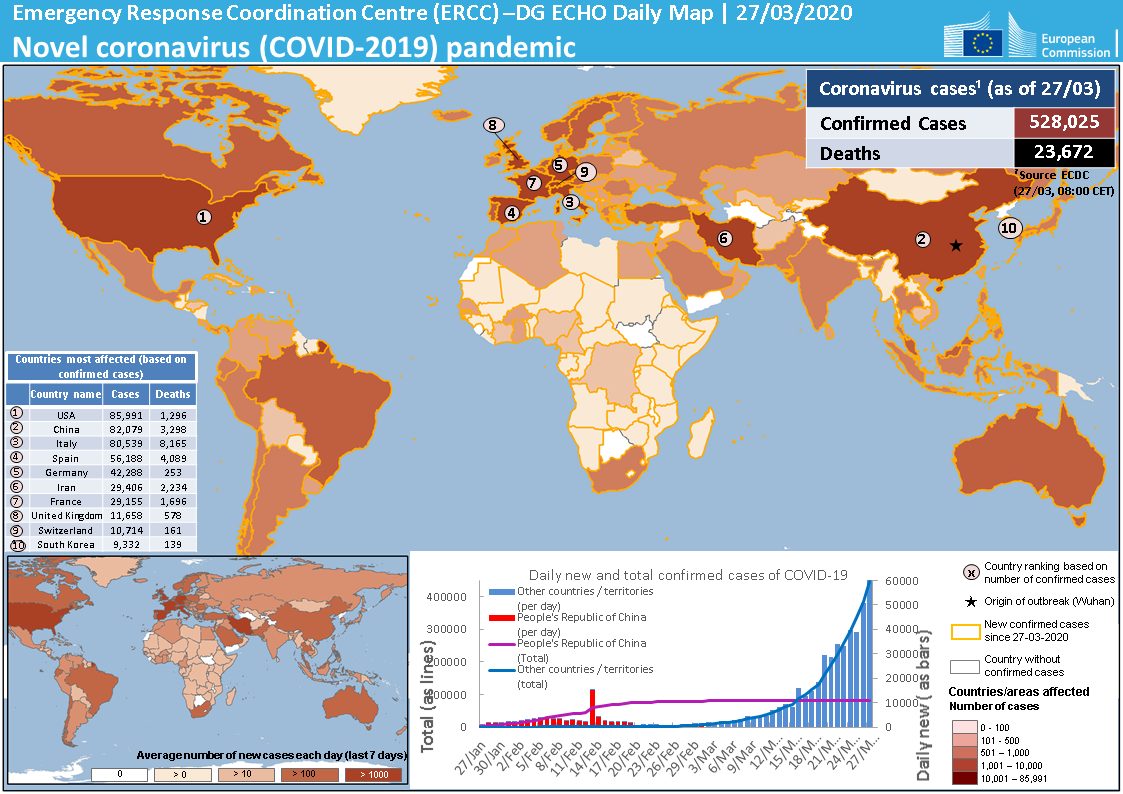1123x794 pixels.
Task: Click the 'Country without confirmed cases' legend box
Action: [x=966, y=666]
